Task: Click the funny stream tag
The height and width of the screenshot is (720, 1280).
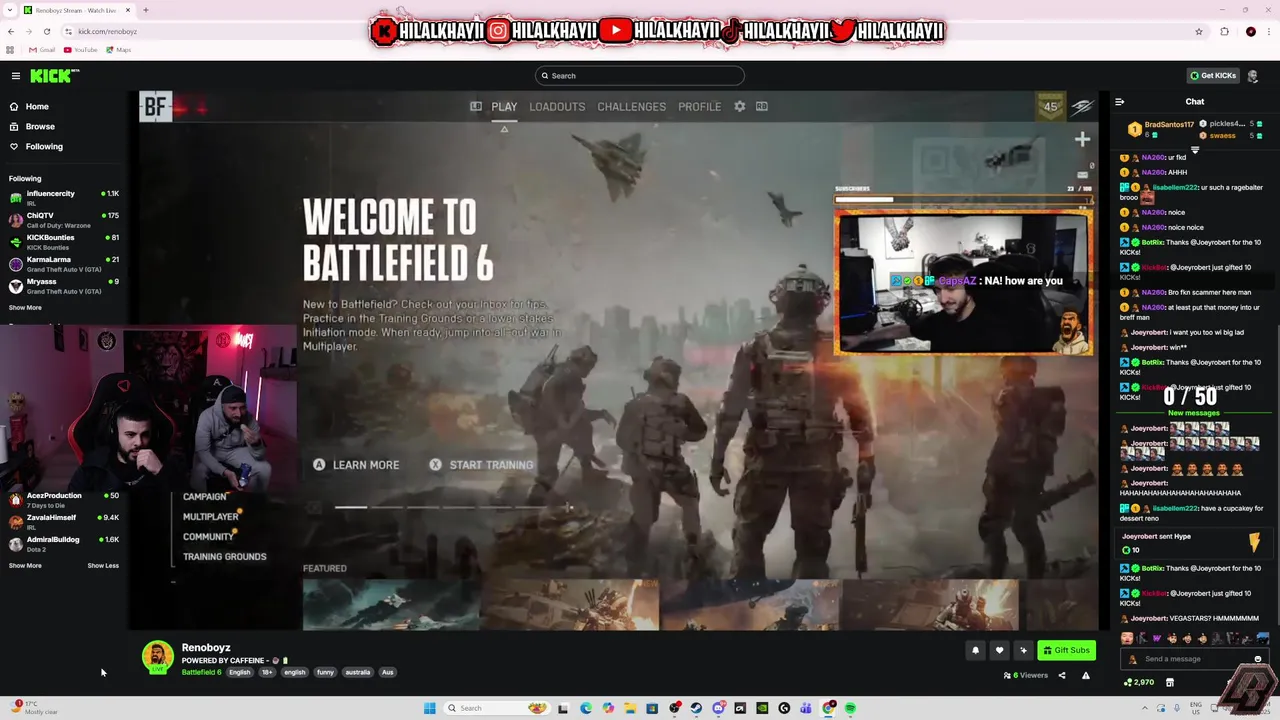Action: (x=325, y=673)
